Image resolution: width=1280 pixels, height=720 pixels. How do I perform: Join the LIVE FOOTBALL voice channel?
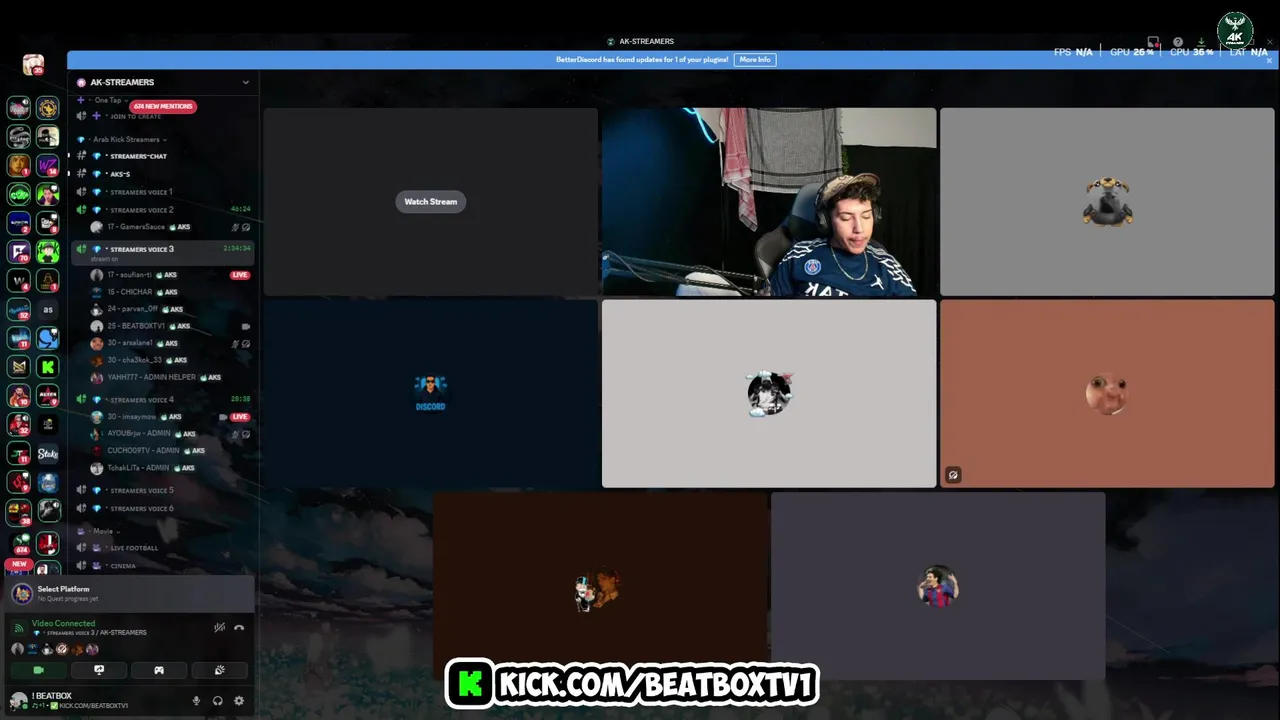coord(162,547)
